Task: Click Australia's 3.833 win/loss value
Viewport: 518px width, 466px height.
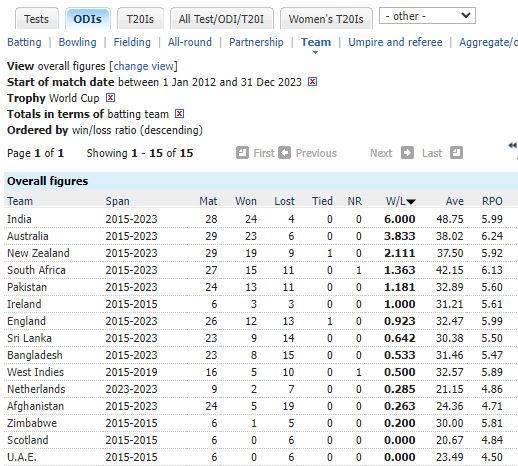Action: tap(399, 236)
